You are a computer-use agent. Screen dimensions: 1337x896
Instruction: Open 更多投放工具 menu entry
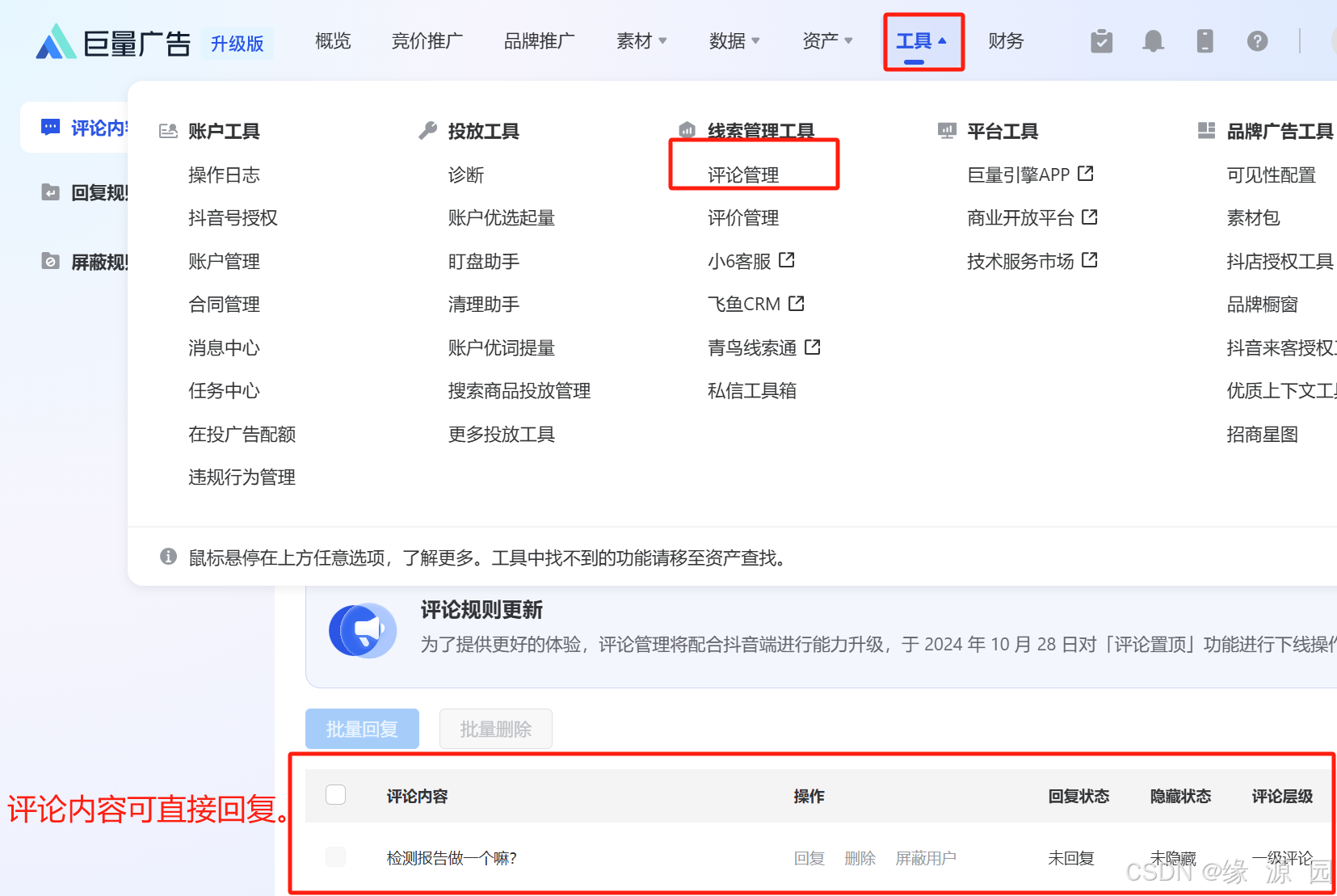point(502,434)
